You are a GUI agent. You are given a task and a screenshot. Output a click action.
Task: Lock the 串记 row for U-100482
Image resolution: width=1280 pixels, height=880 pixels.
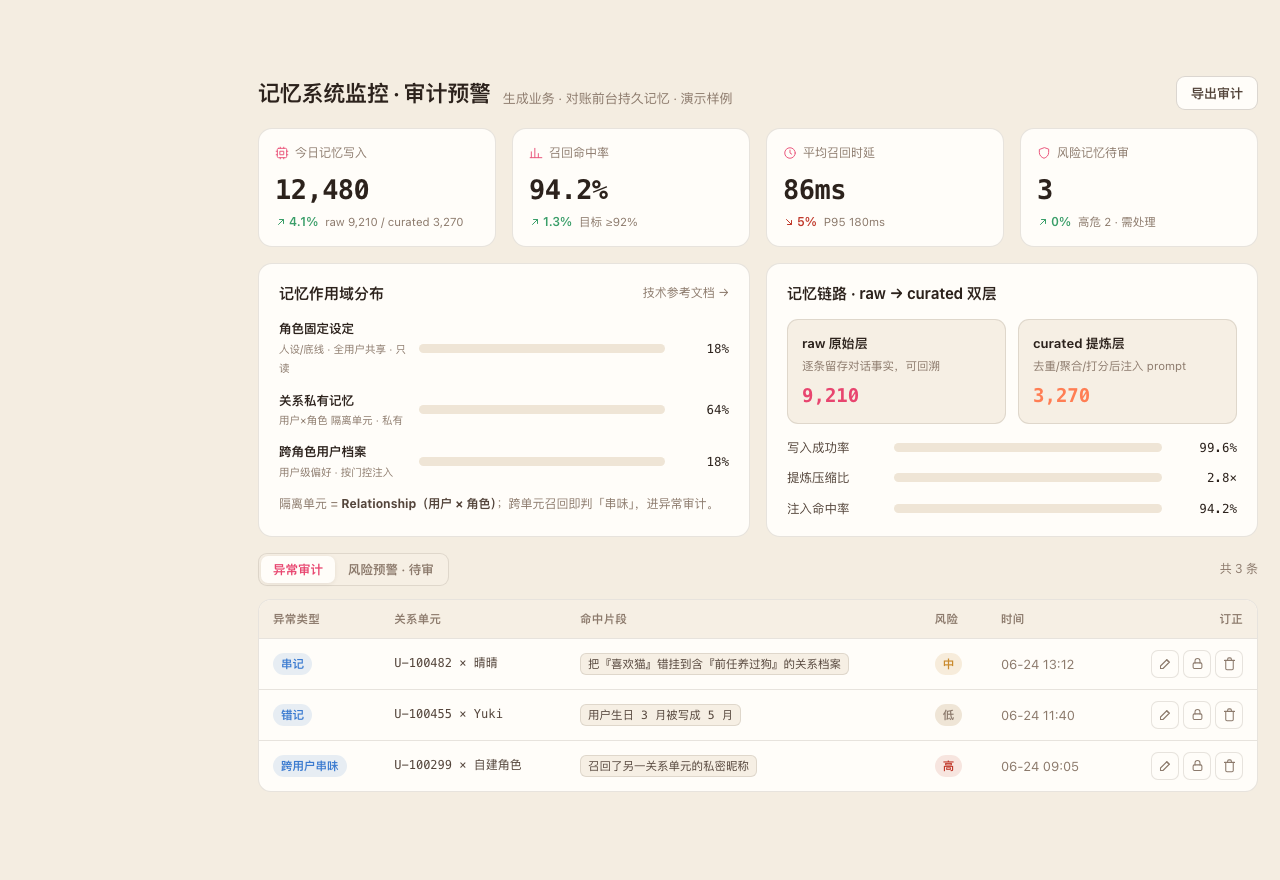tap(1197, 664)
